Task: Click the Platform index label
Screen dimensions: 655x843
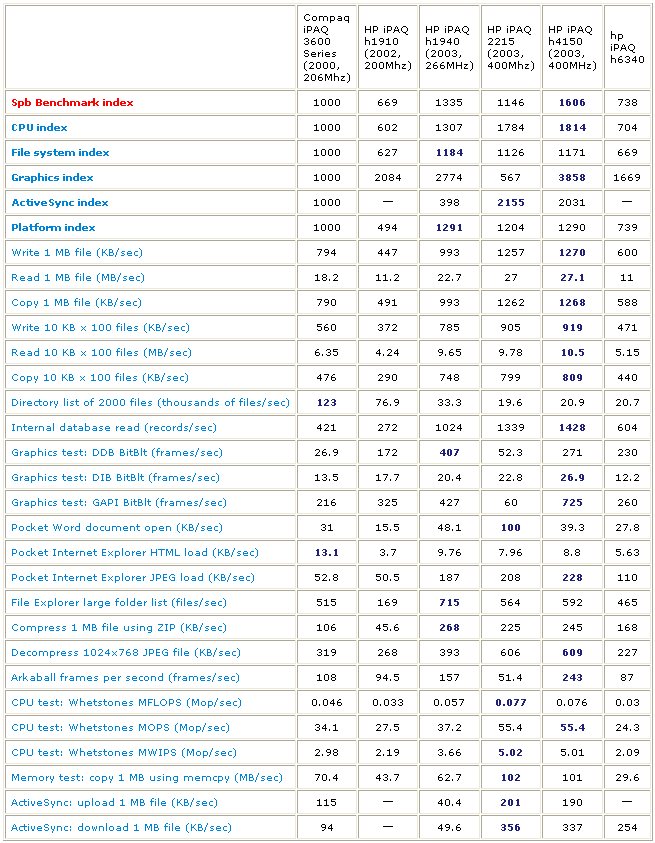Action: (x=53, y=227)
